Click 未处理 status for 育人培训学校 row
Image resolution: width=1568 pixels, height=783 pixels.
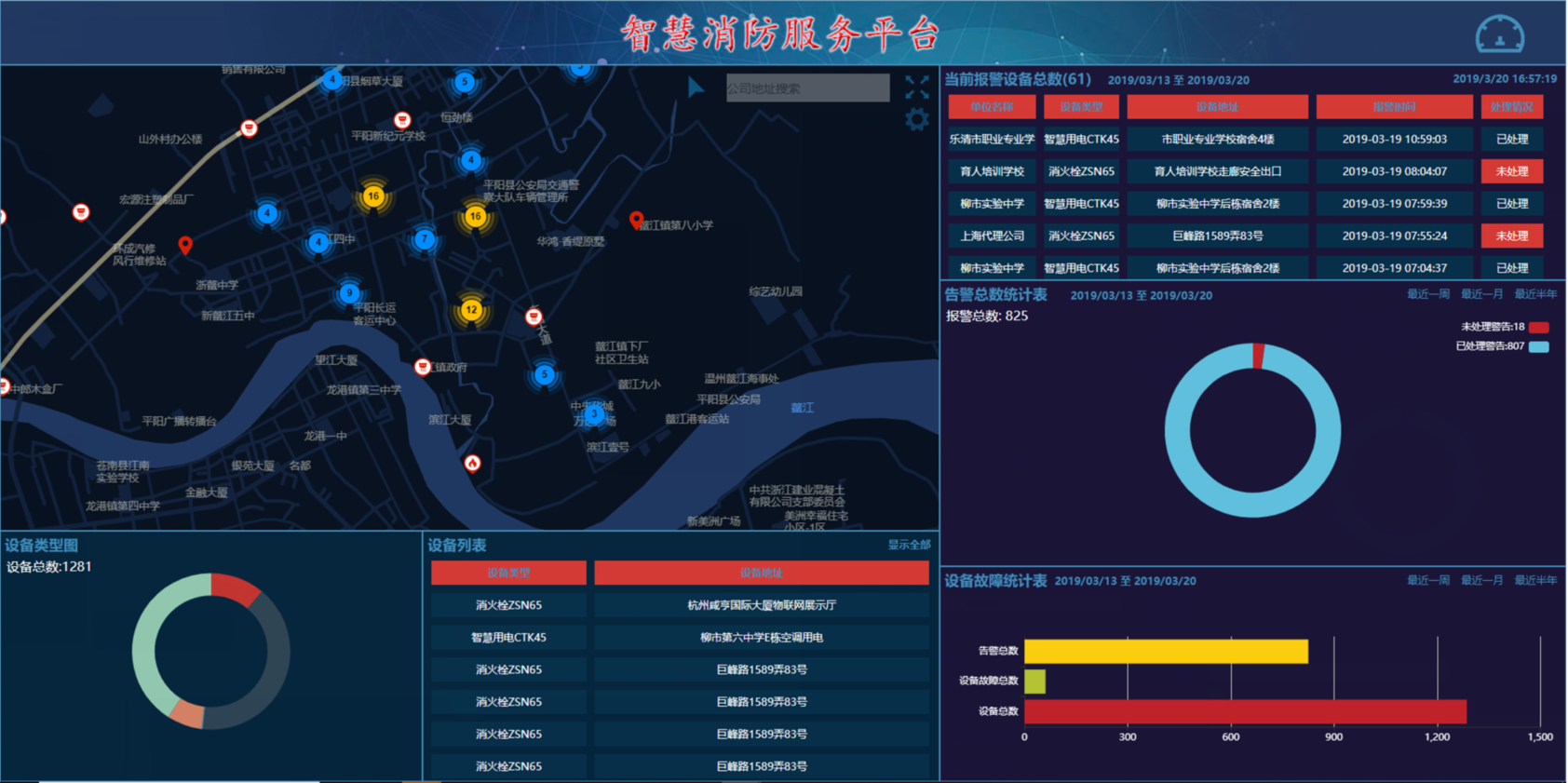[1511, 171]
